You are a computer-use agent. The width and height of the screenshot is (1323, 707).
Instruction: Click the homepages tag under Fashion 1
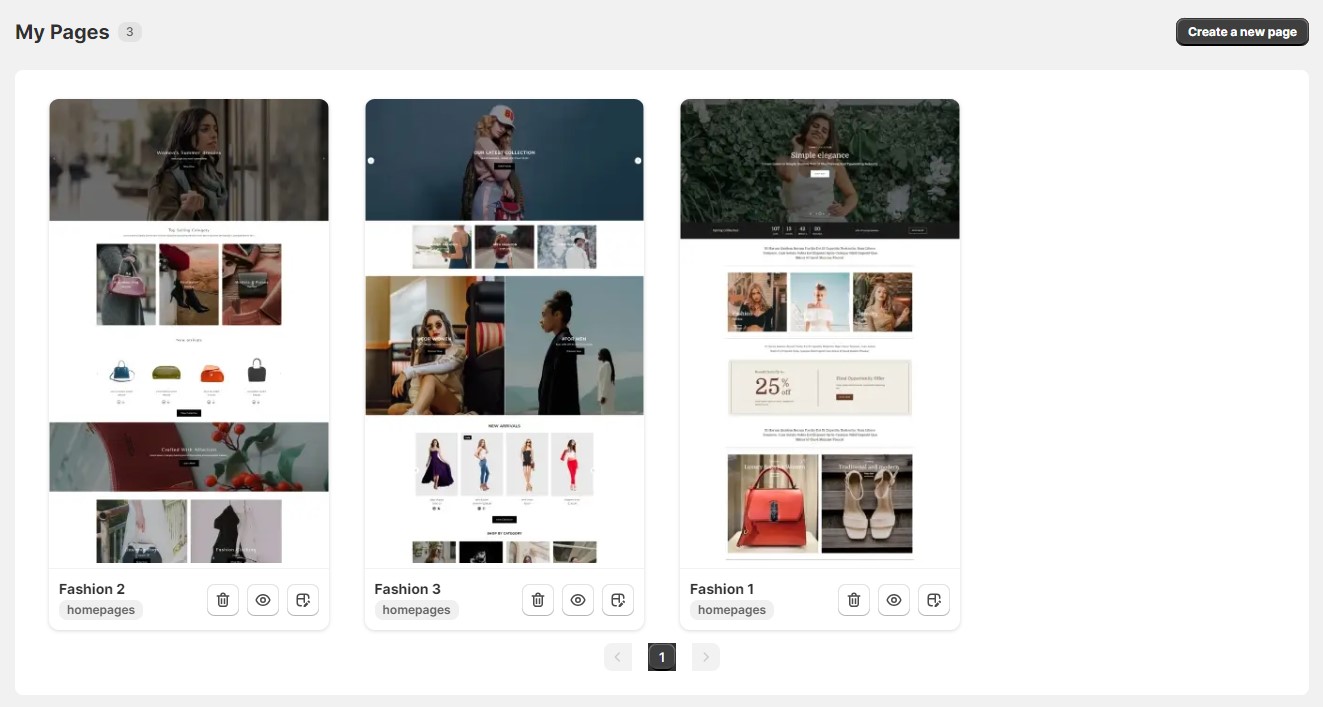pos(732,610)
